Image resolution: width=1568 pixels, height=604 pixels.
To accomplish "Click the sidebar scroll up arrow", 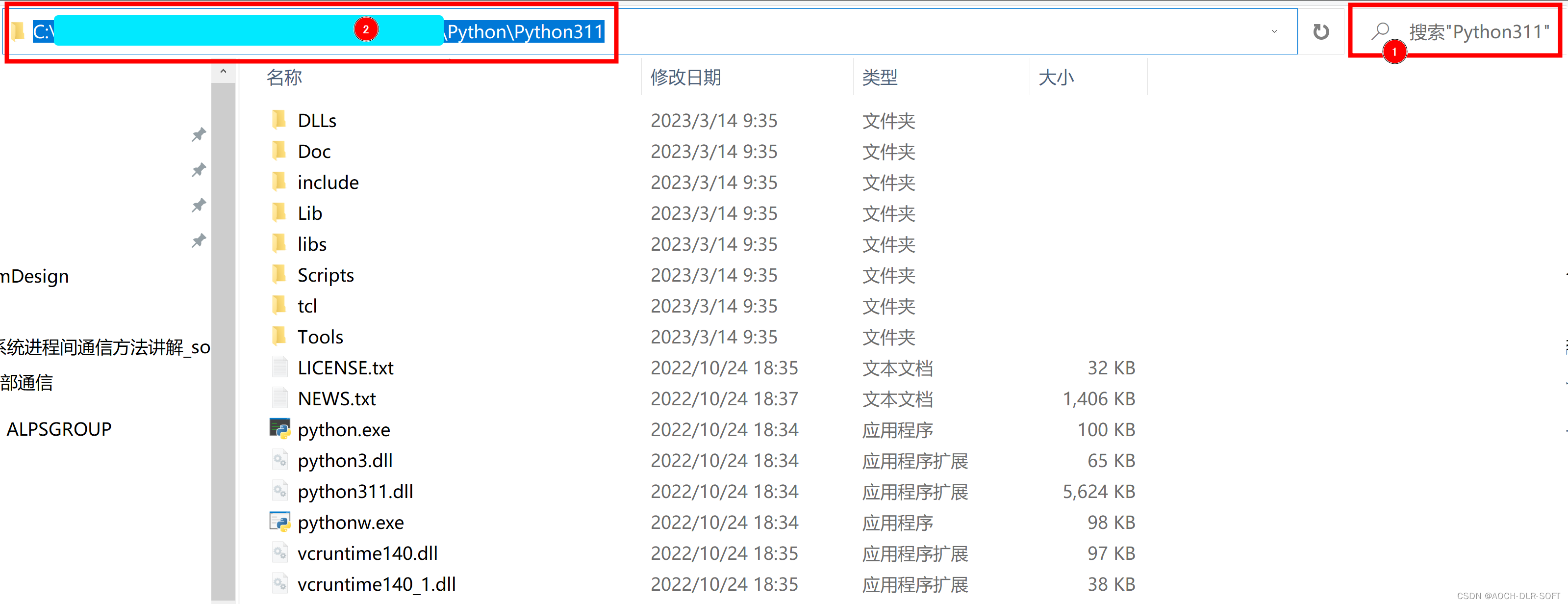I will click(x=224, y=72).
